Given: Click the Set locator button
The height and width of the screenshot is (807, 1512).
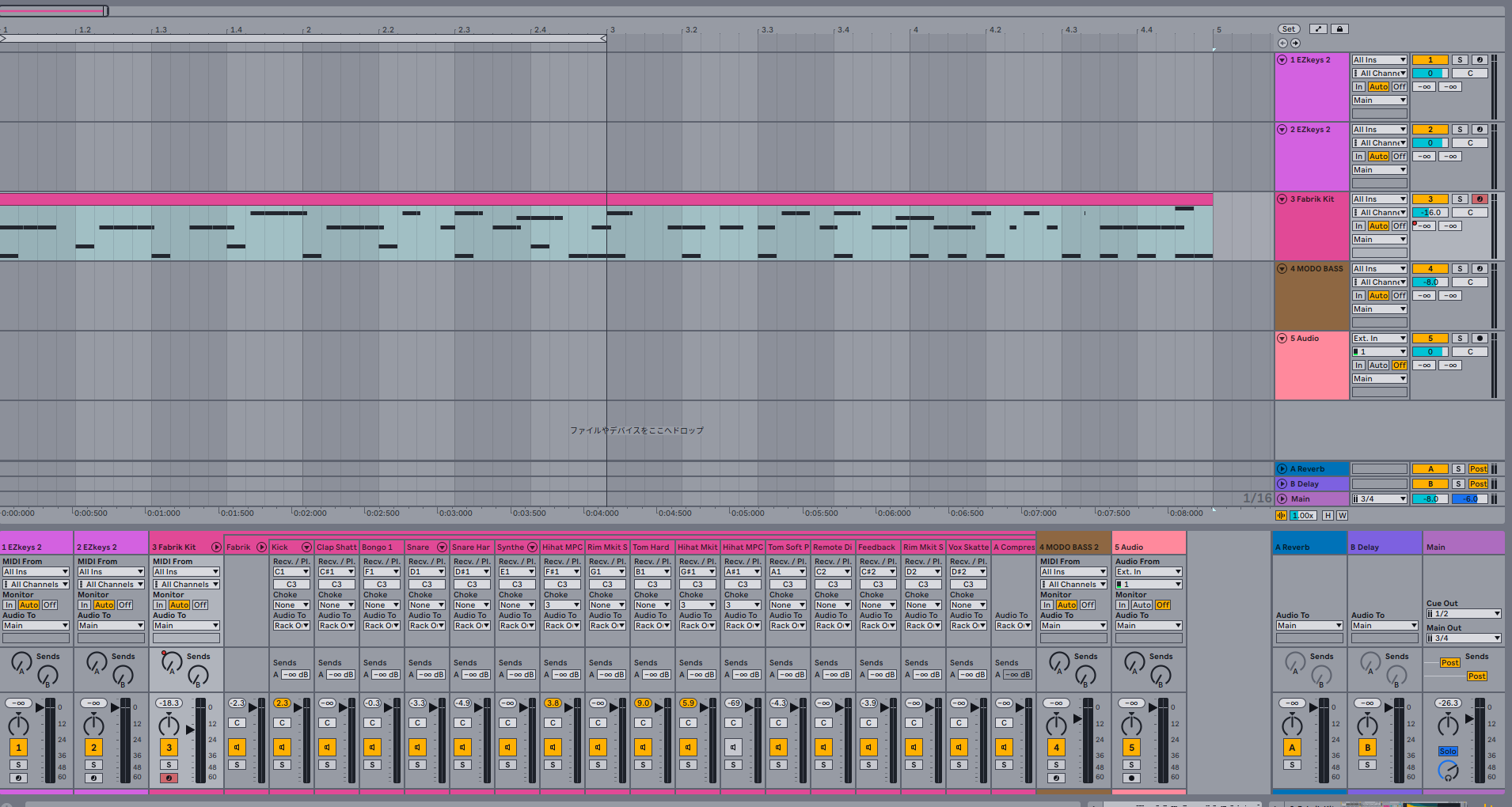Looking at the screenshot, I should 1289,29.
